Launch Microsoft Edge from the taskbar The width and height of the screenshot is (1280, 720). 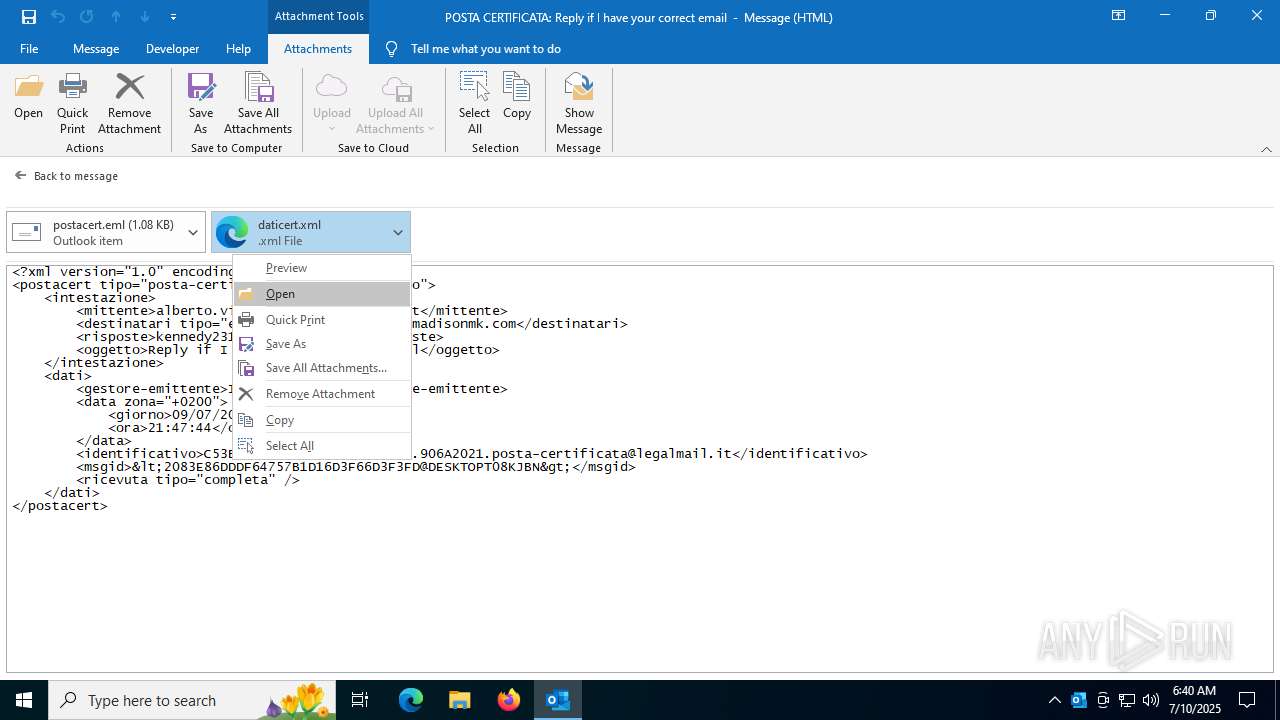pos(411,700)
